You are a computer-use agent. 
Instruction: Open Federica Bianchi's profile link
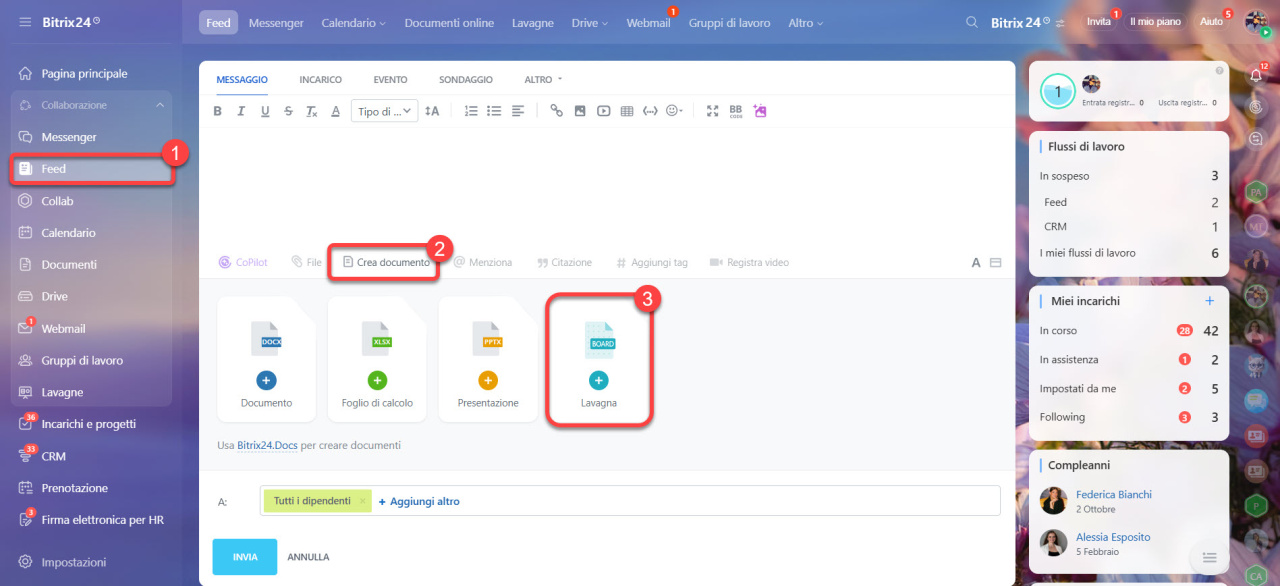pos(1114,494)
